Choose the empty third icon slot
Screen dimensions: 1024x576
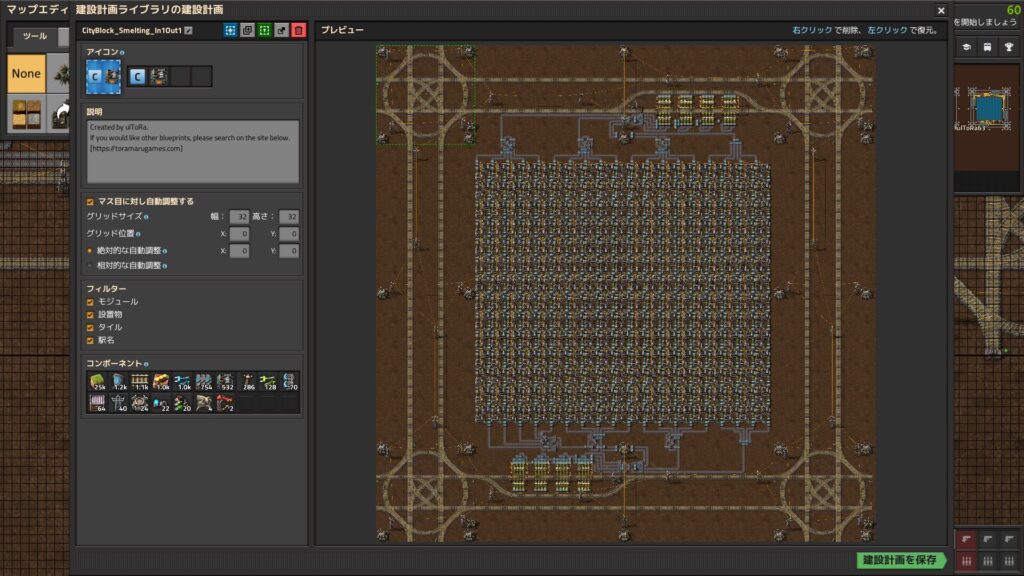(x=180, y=76)
